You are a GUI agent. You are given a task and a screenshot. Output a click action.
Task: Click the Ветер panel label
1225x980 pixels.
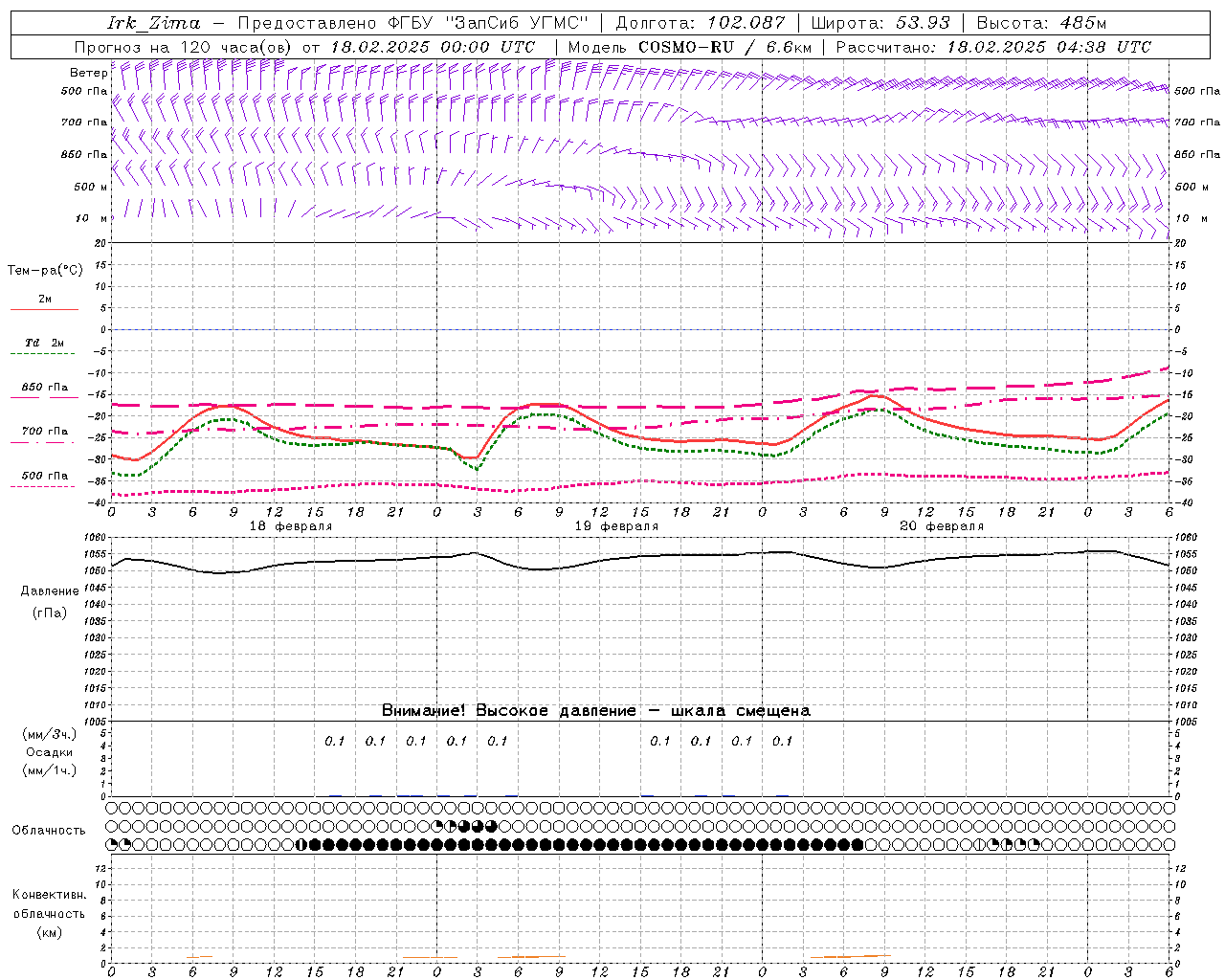click(87, 73)
